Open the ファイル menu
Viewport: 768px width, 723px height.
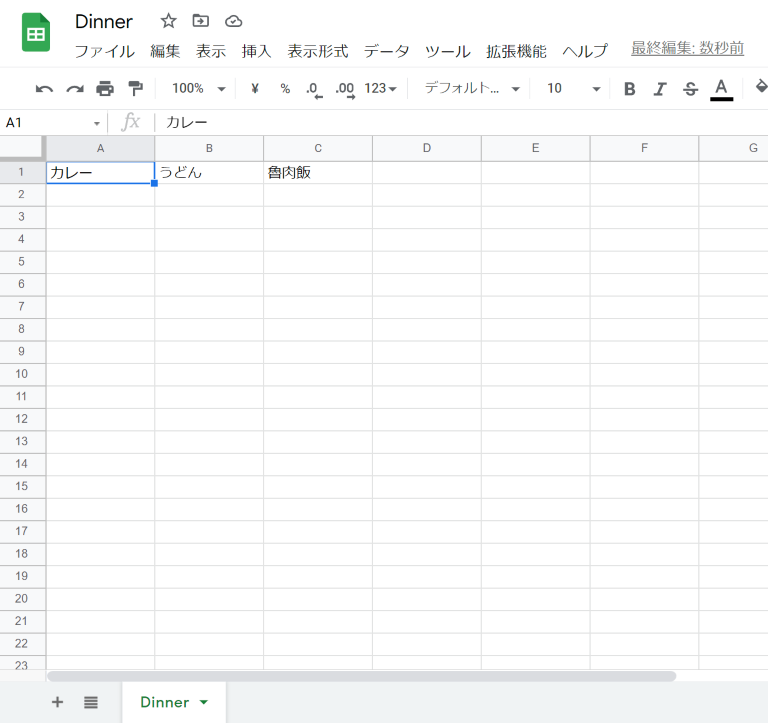point(104,51)
